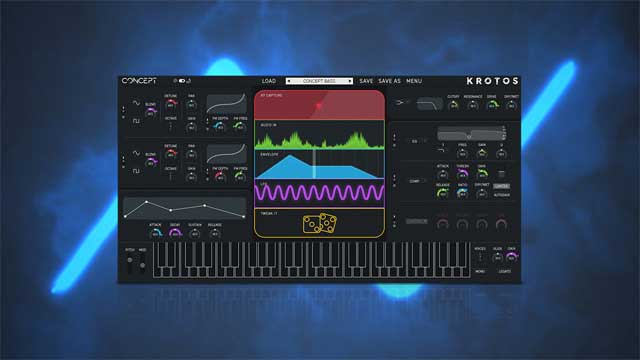640x360 pixels.
Task: Click oscillator two Pan knob
Action: [191, 154]
